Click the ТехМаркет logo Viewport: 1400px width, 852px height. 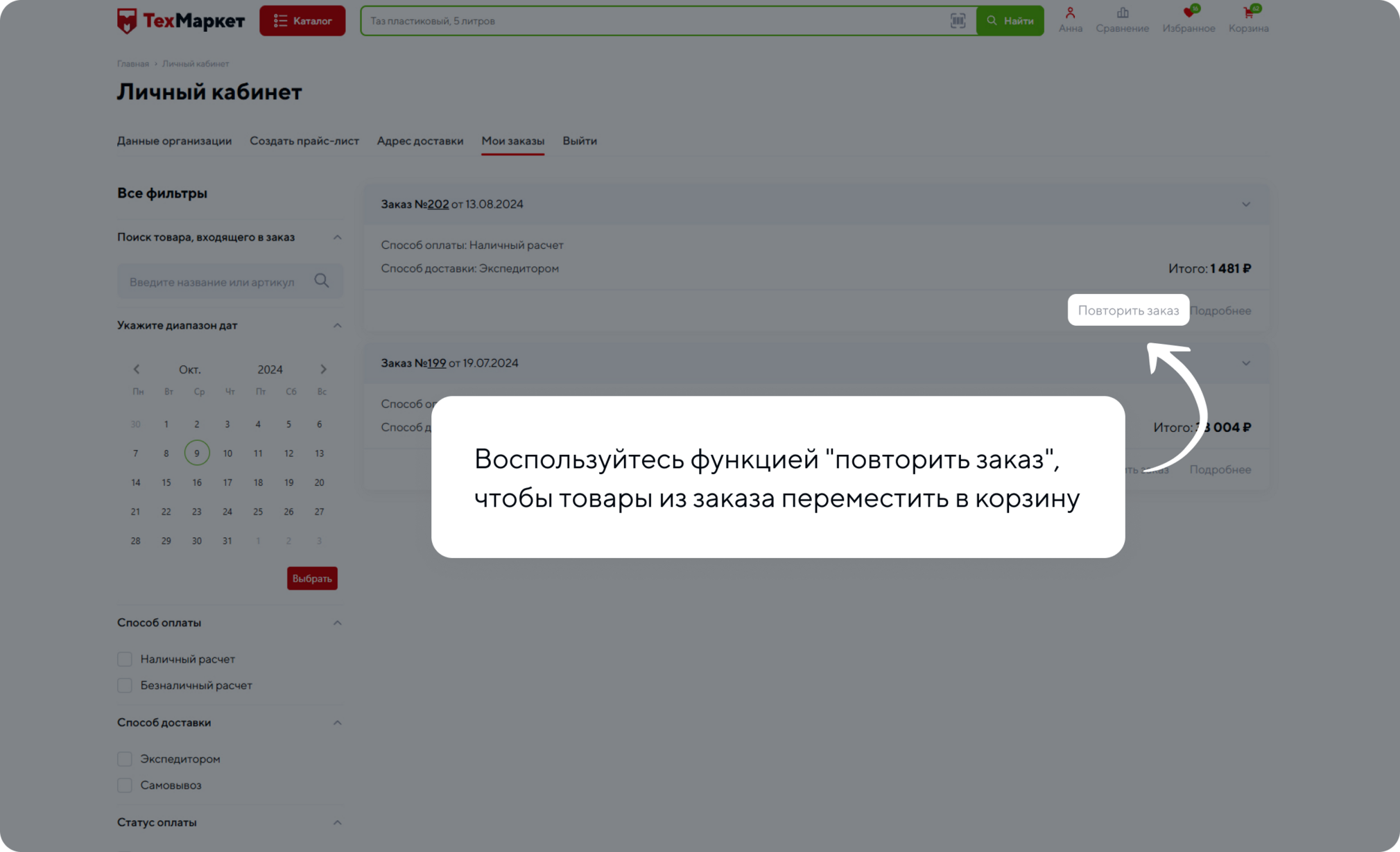coord(180,21)
